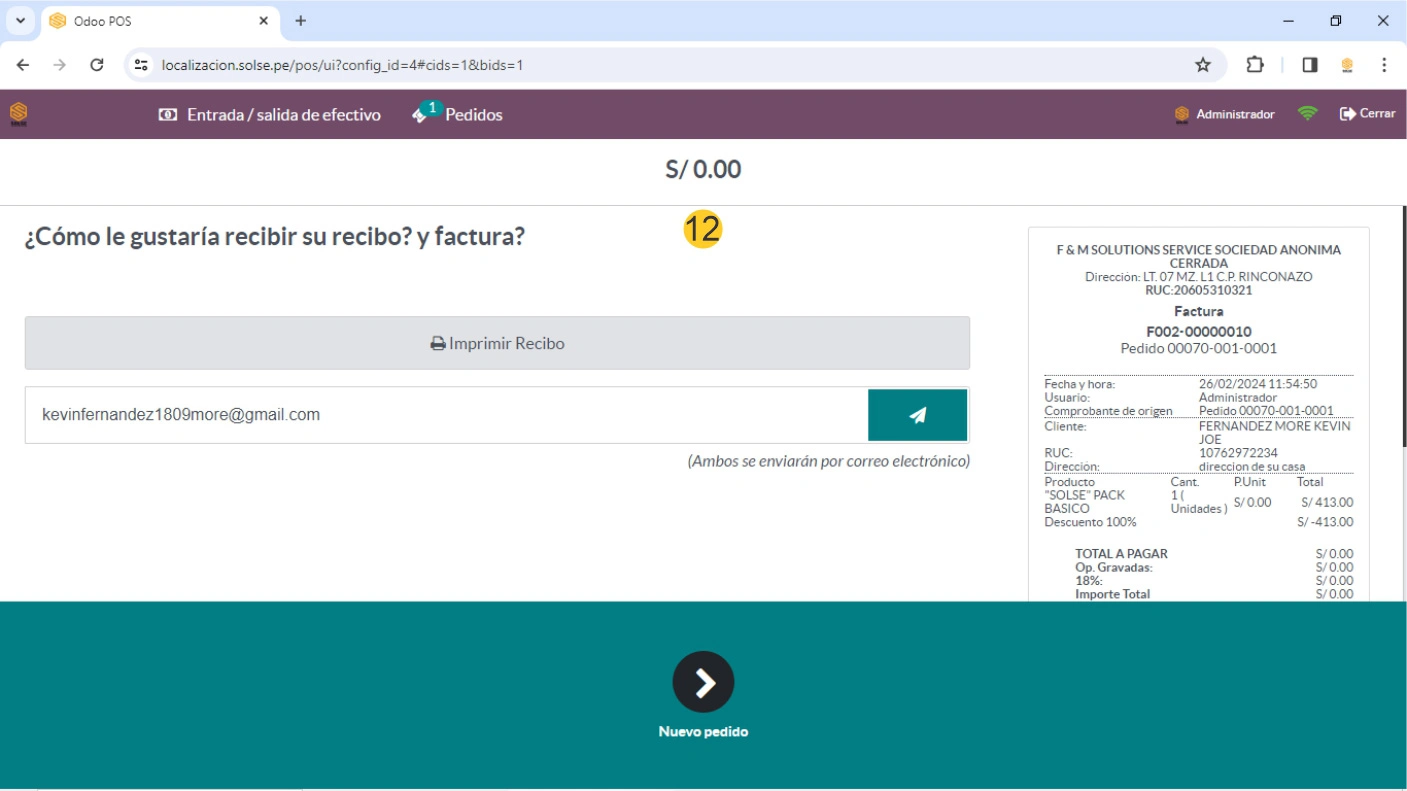Open the browser extensions puzzle icon
1407x791 pixels.
point(1255,65)
